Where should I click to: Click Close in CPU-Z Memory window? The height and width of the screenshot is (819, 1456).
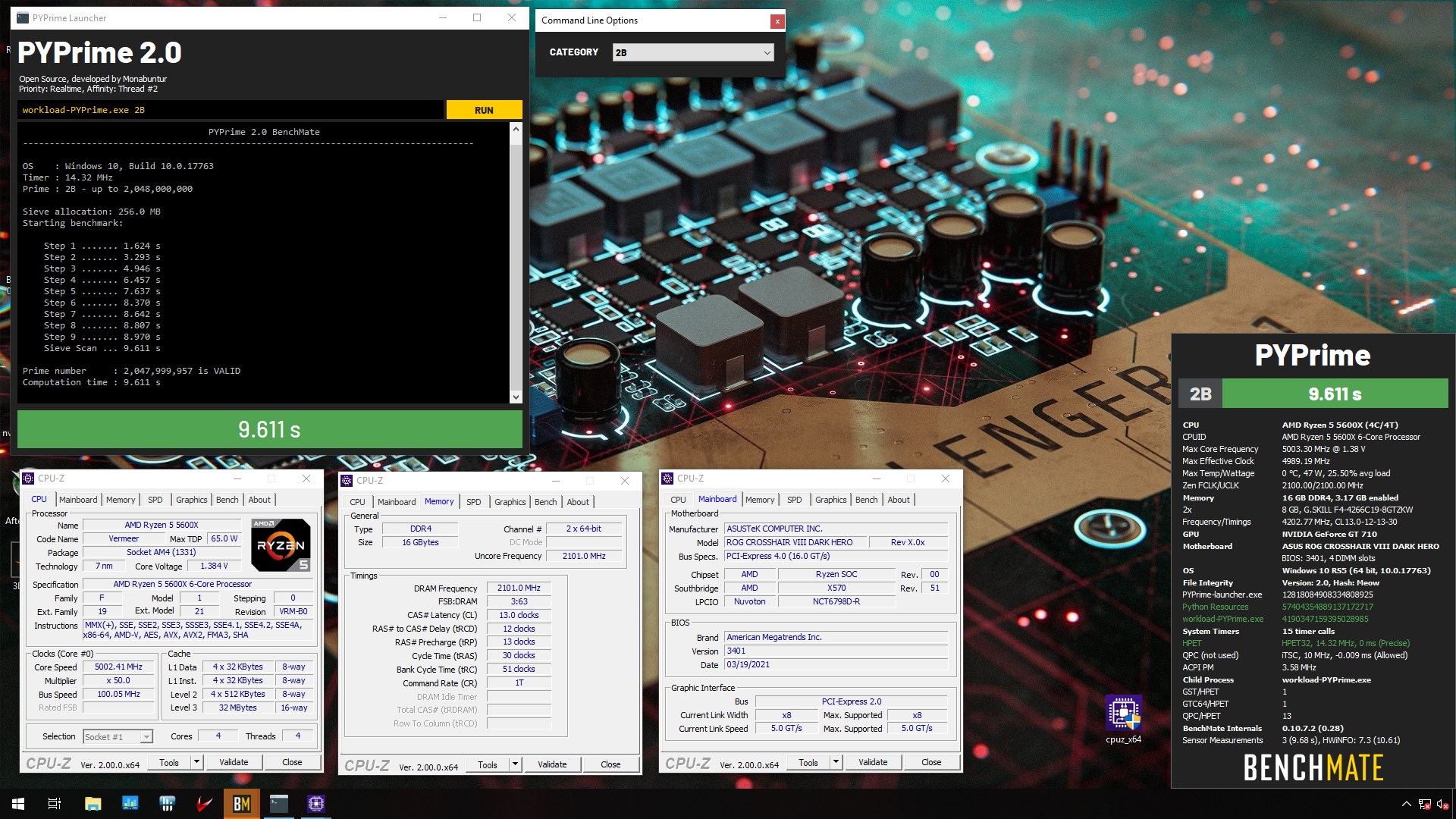[610, 764]
